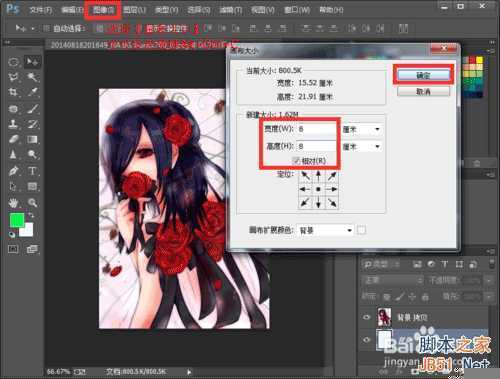This screenshot has height=379, width=500.
Task: Select the Polygonal Lasso tool
Action: 14,78
